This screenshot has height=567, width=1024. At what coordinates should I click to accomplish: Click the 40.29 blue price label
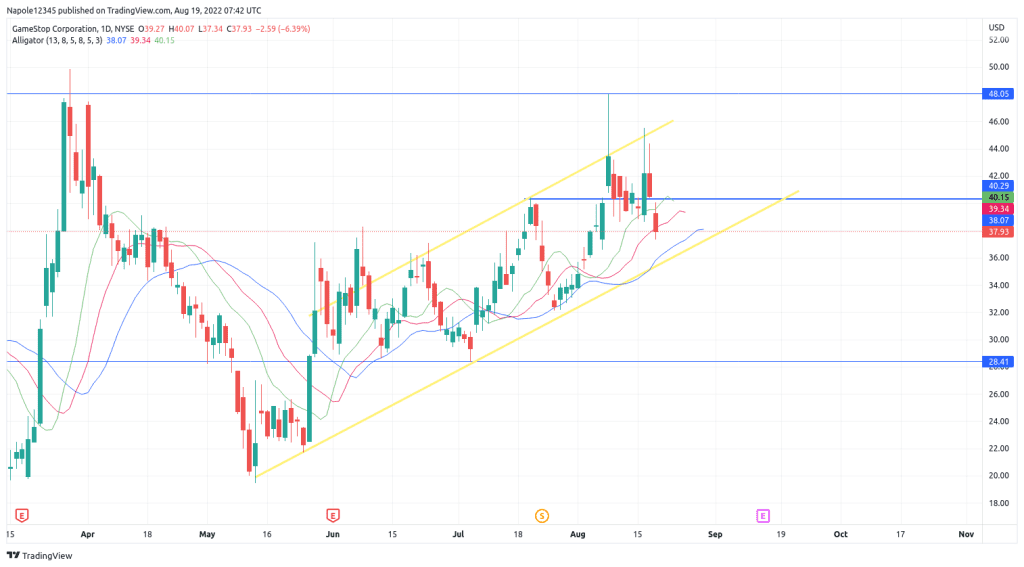[x=998, y=186]
